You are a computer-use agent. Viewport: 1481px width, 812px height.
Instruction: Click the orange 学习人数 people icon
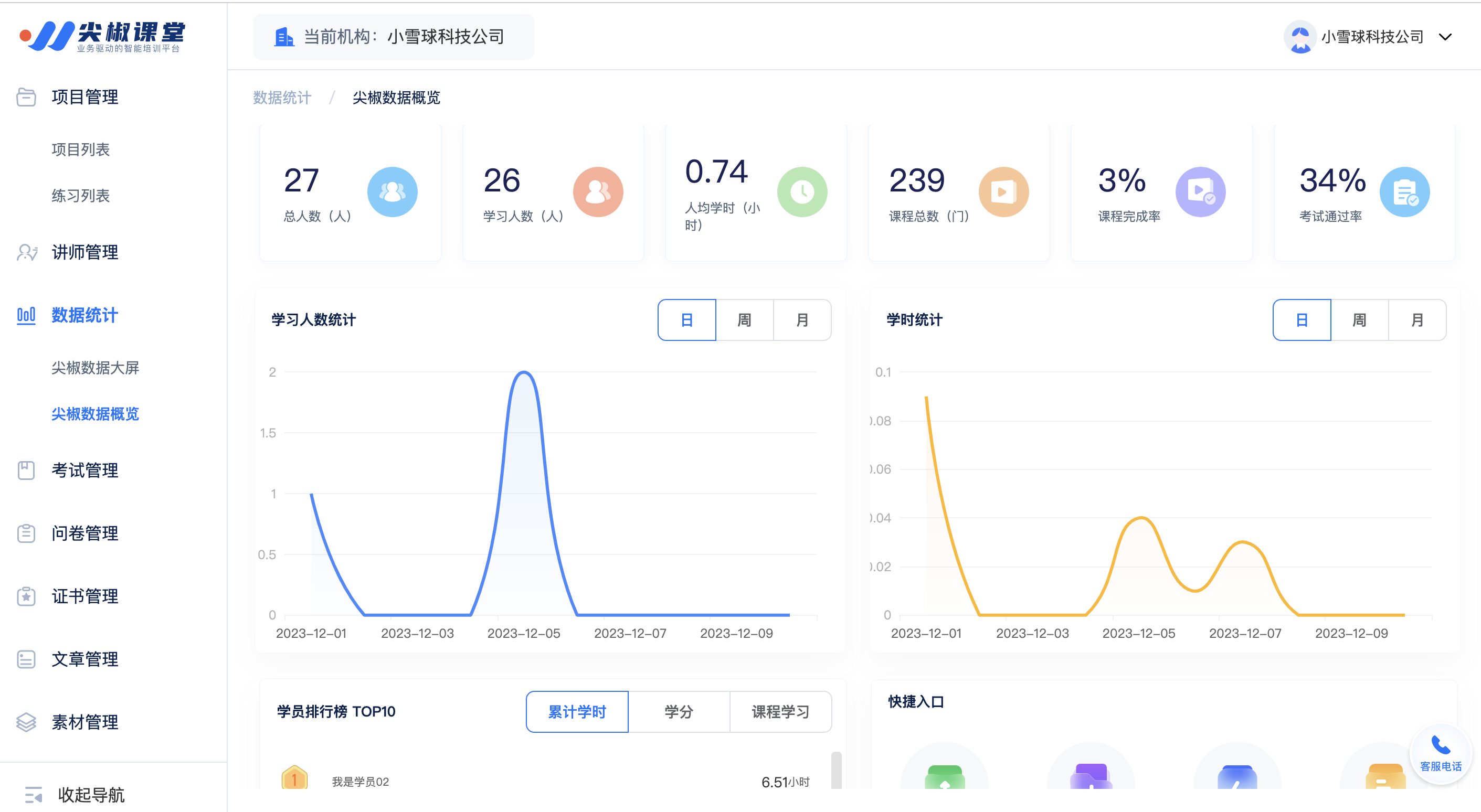598,192
